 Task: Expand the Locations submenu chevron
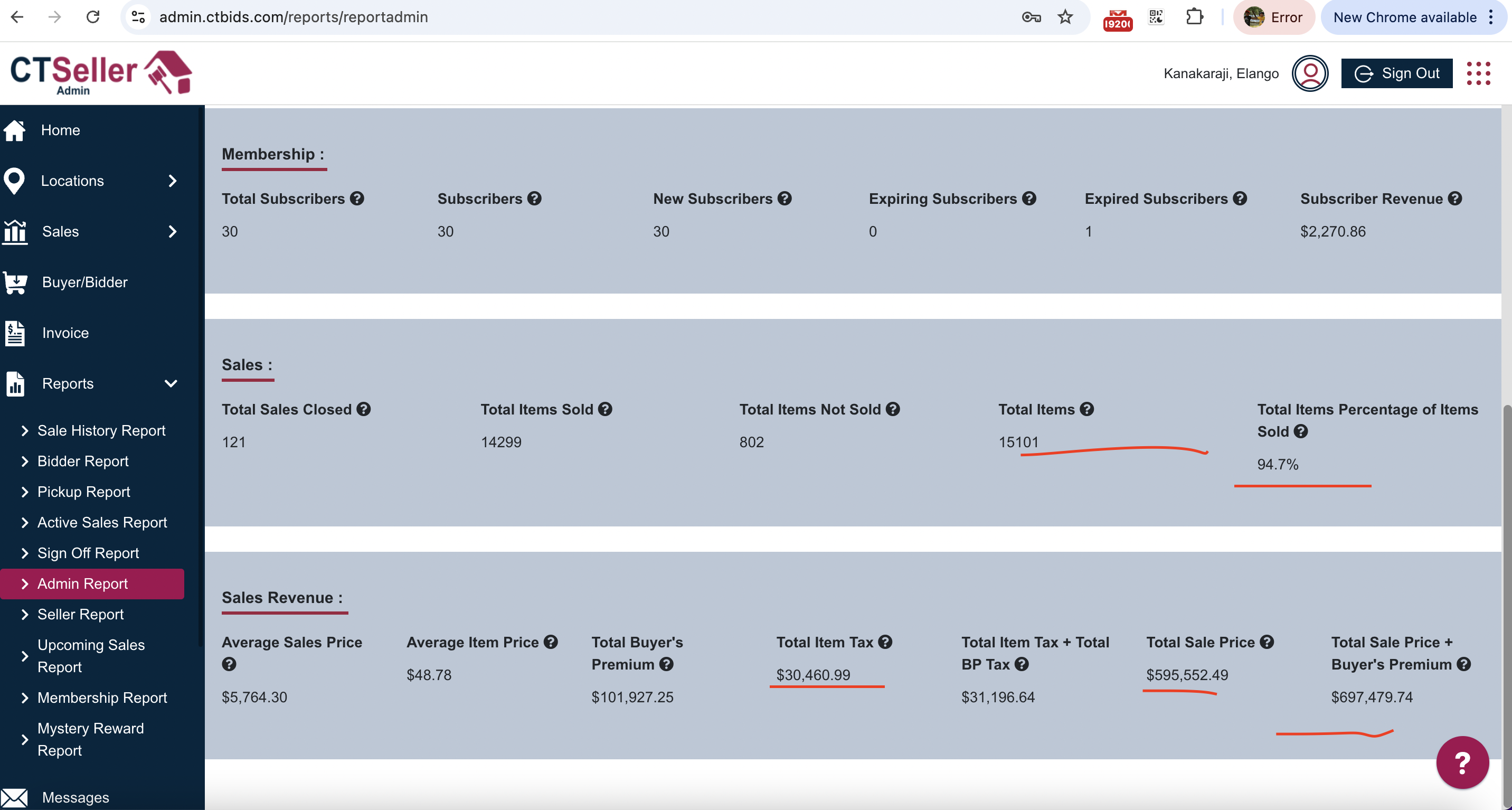click(x=172, y=181)
